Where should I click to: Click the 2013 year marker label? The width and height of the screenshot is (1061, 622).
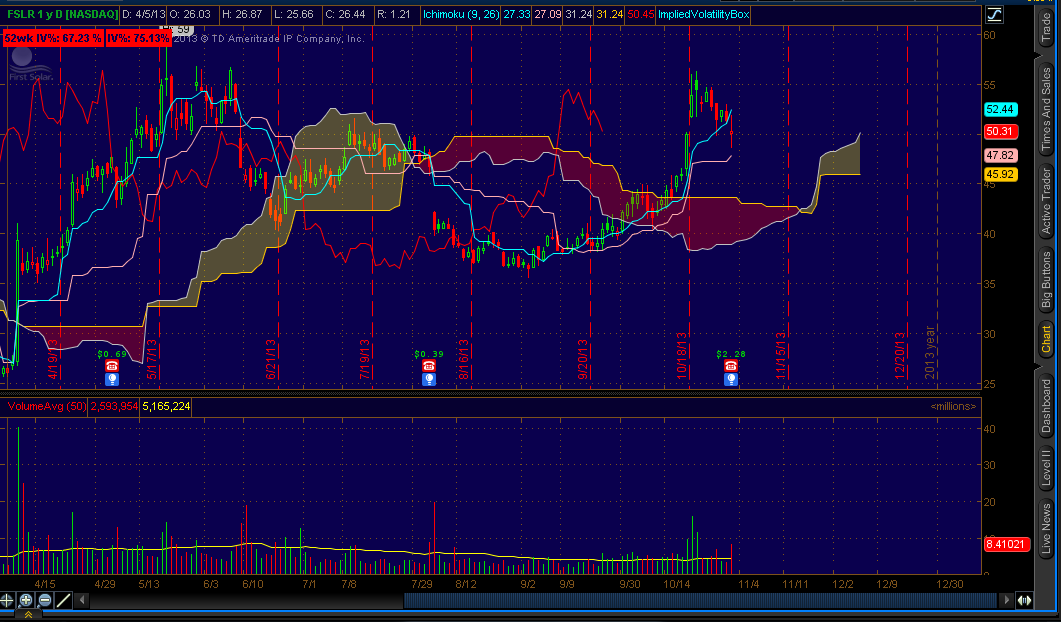point(930,352)
